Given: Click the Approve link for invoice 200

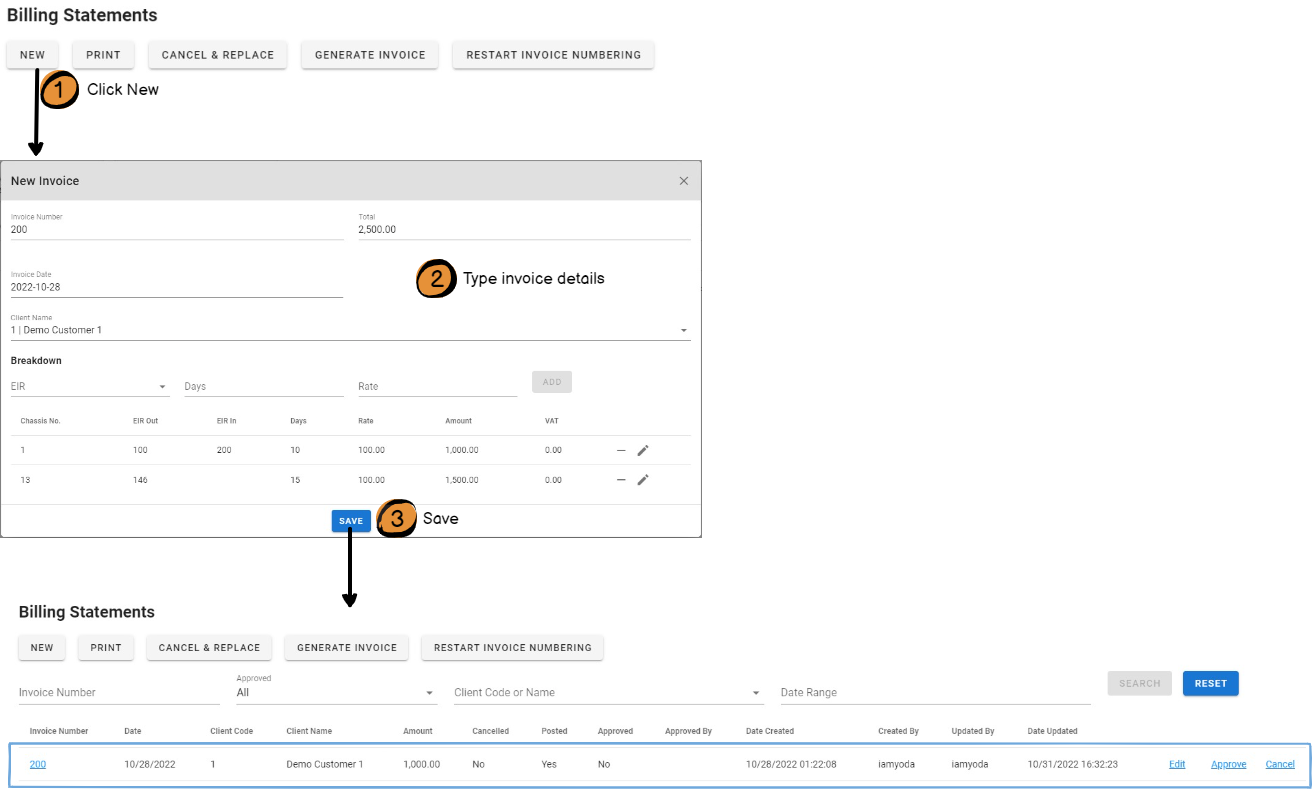Looking at the screenshot, I should tap(1228, 764).
